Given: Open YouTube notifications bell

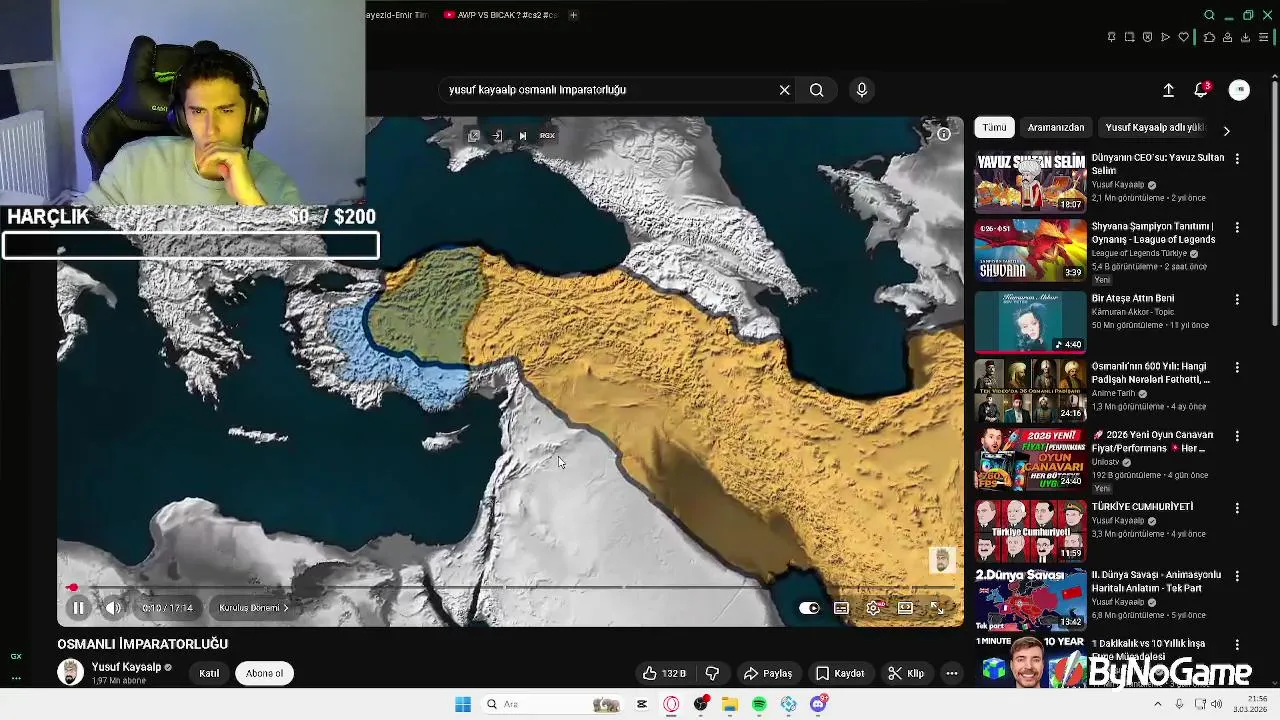Looking at the screenshot, I should pos(1201,90).
